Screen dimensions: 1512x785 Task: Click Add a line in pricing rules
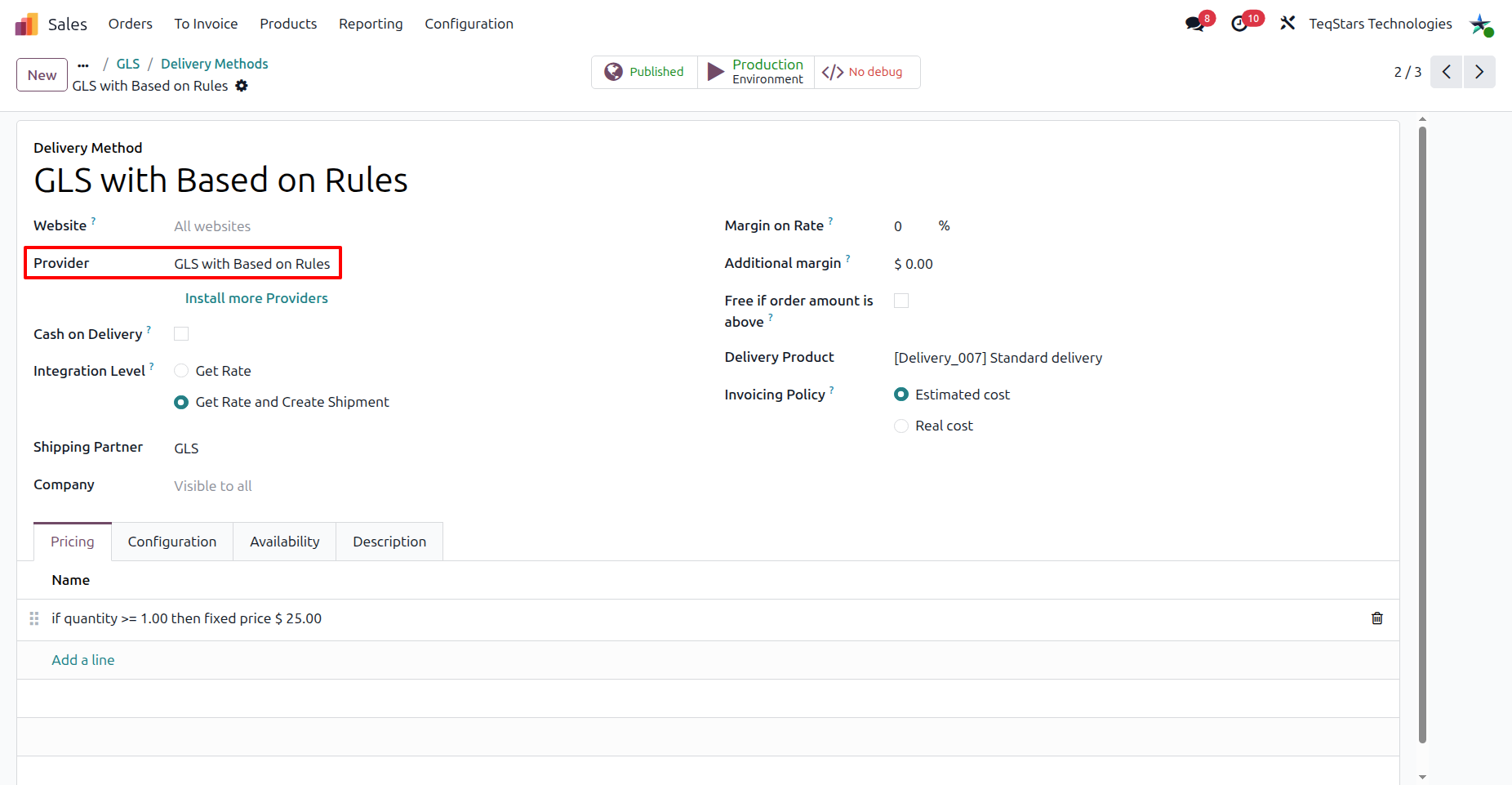point(83,660)
